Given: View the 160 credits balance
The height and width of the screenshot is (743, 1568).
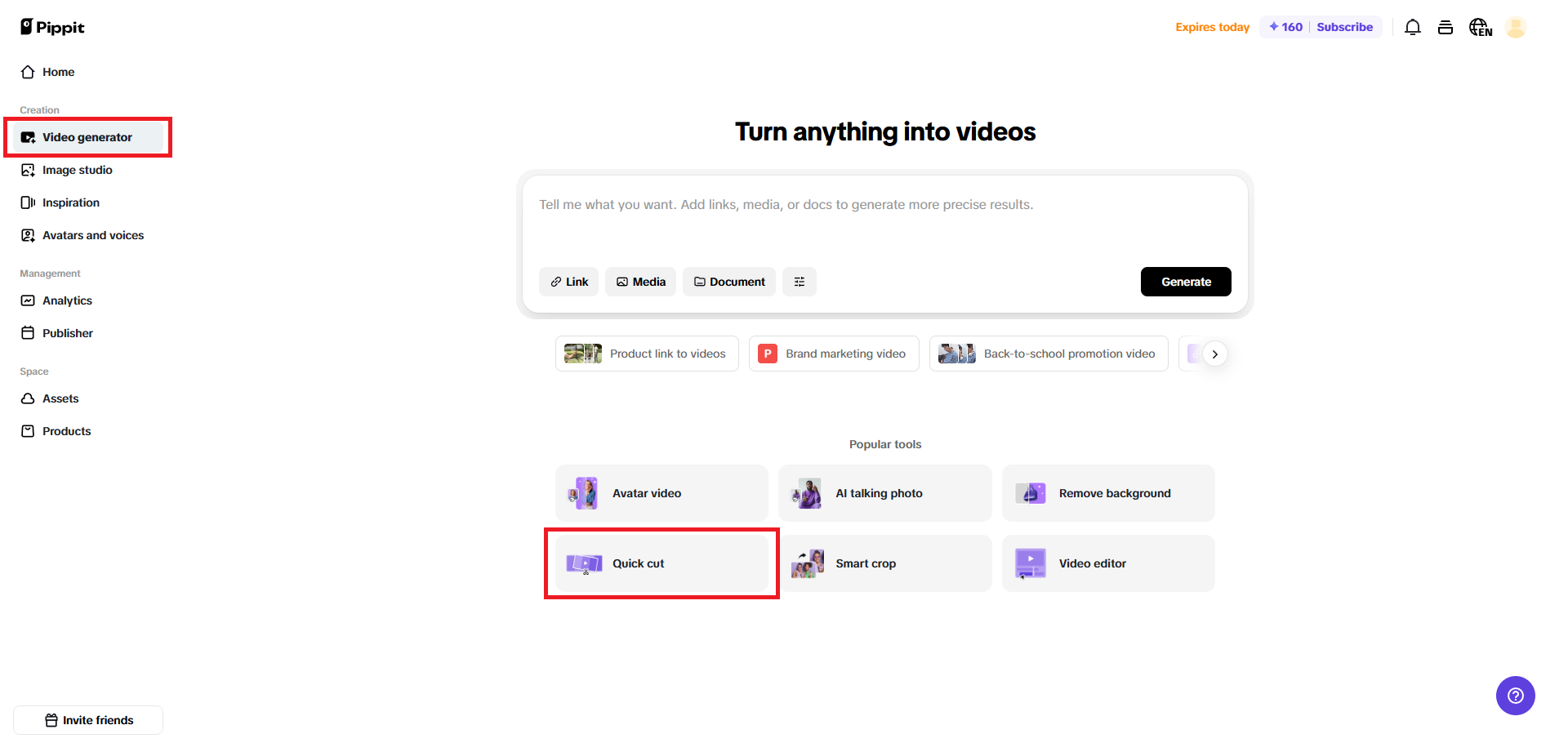Looking at the screenshot, I should coord(1285,27).
